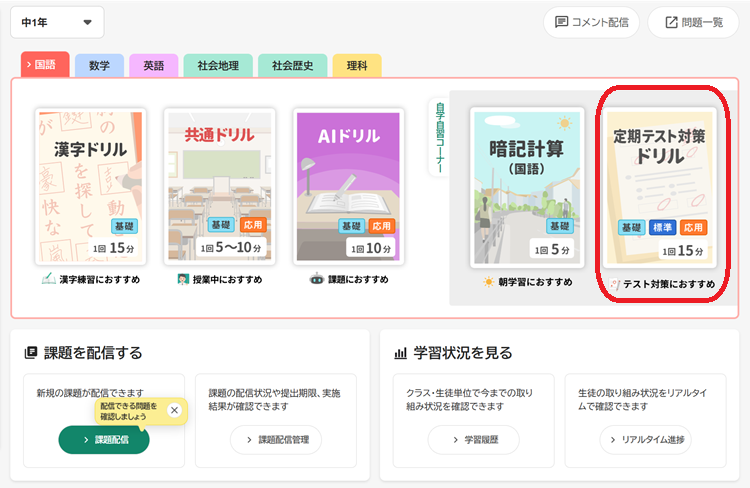
Task: Close the yellow tooltip with X icon
Action: coord(174,410)
